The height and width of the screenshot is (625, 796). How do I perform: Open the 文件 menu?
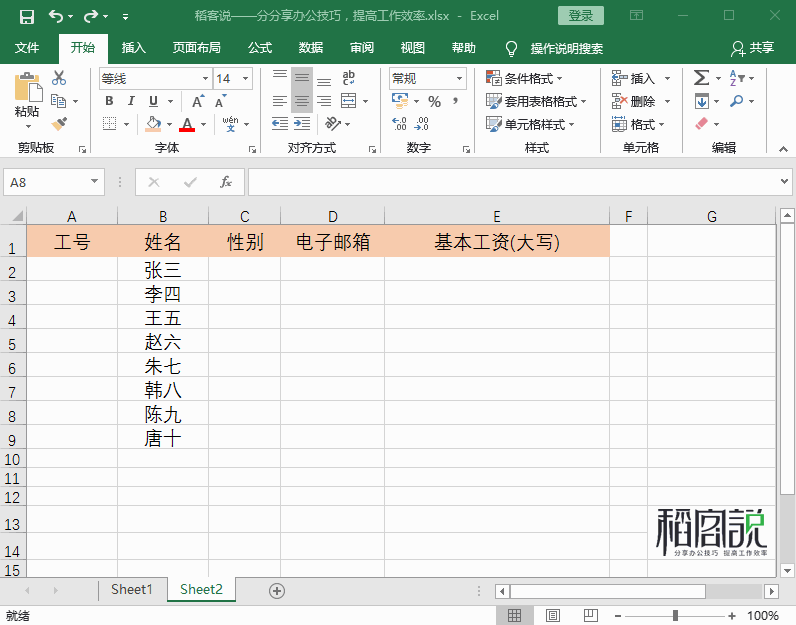click(x=26, y=48)
